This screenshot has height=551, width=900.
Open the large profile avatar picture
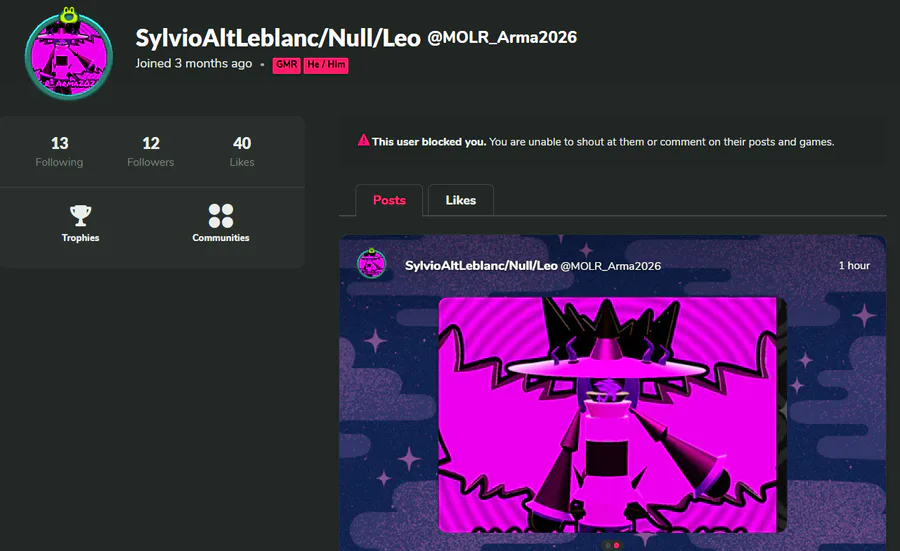click(69, 55)
